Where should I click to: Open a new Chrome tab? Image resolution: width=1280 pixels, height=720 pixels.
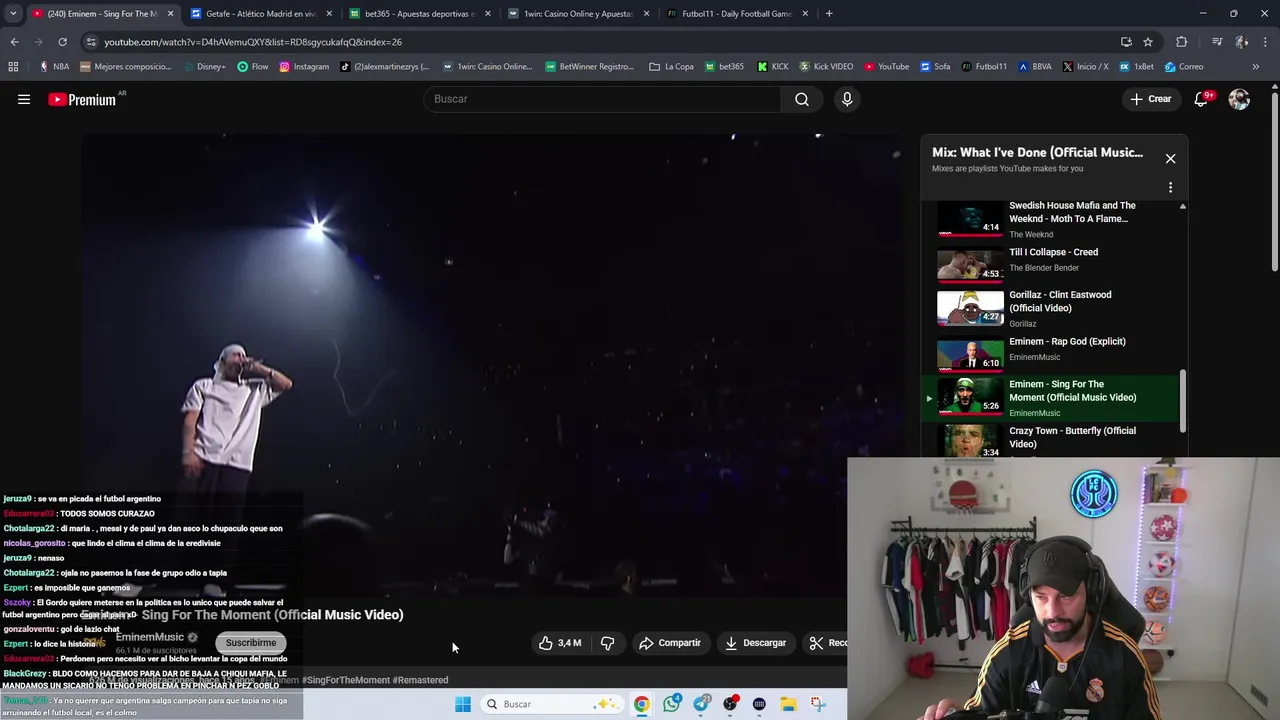pos(829,14)
